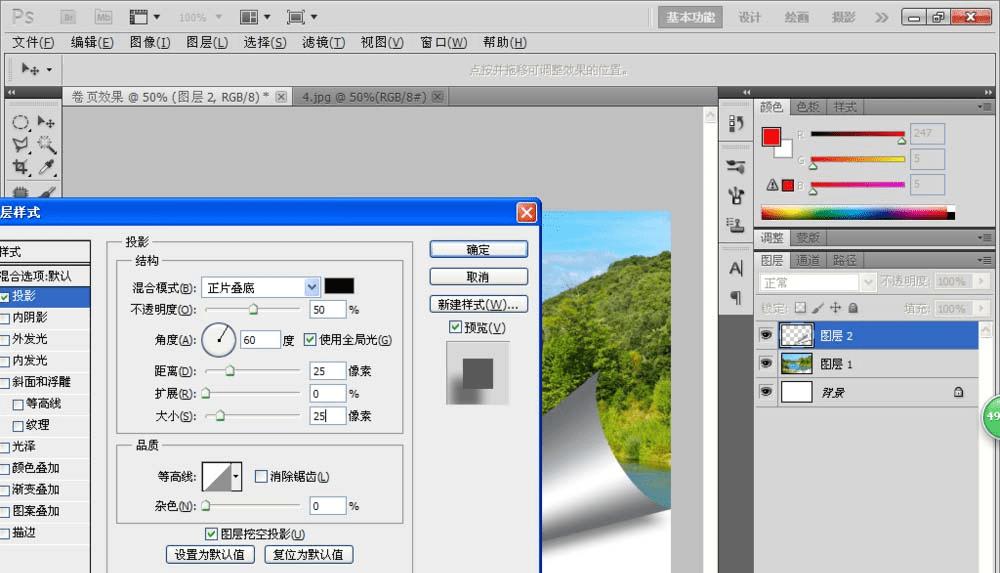Uncheck the 预览 checkbox
Image resolution: width=1000 pixels, height=573 pixels.
(x=456, y=328)
